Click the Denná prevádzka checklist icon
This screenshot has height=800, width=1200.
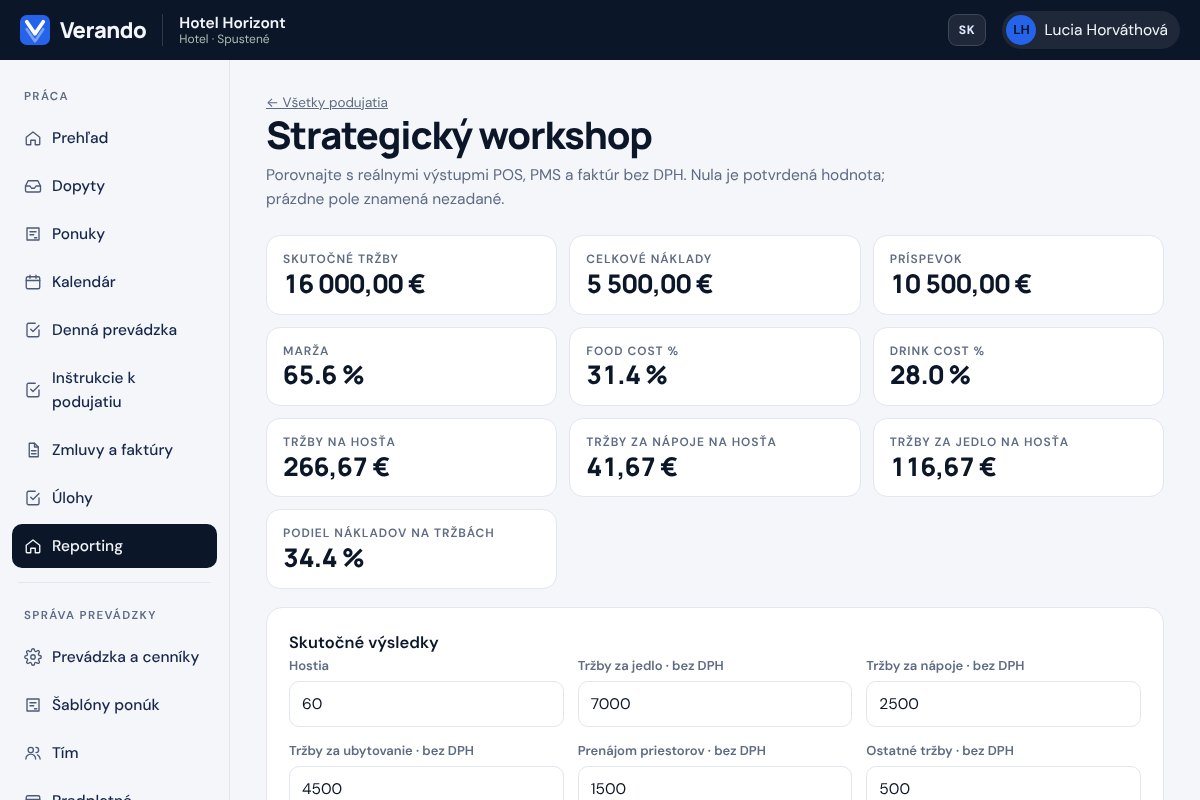pyautogui.click(x=33, y=330)
